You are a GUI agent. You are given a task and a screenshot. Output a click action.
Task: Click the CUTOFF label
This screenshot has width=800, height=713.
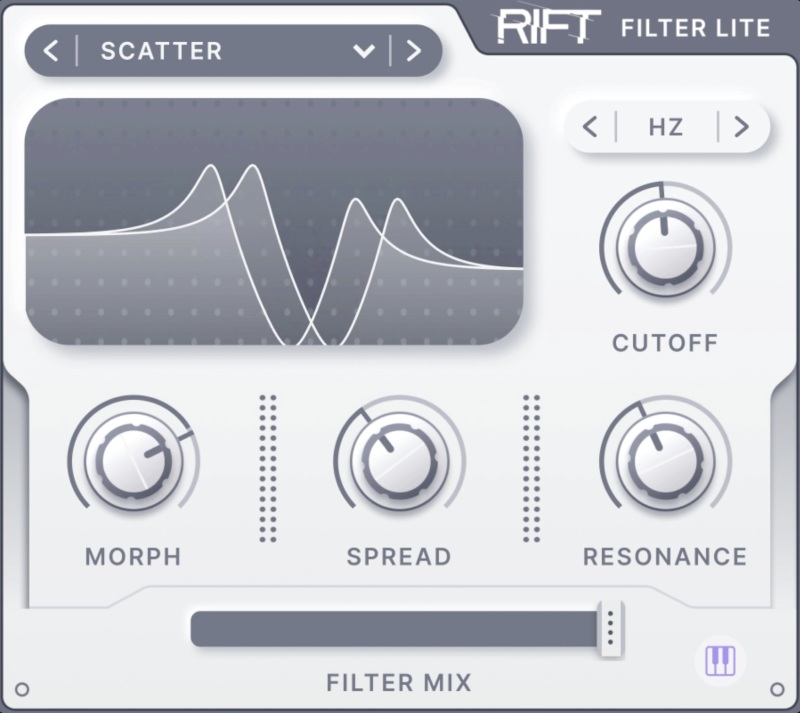(664, 343)
